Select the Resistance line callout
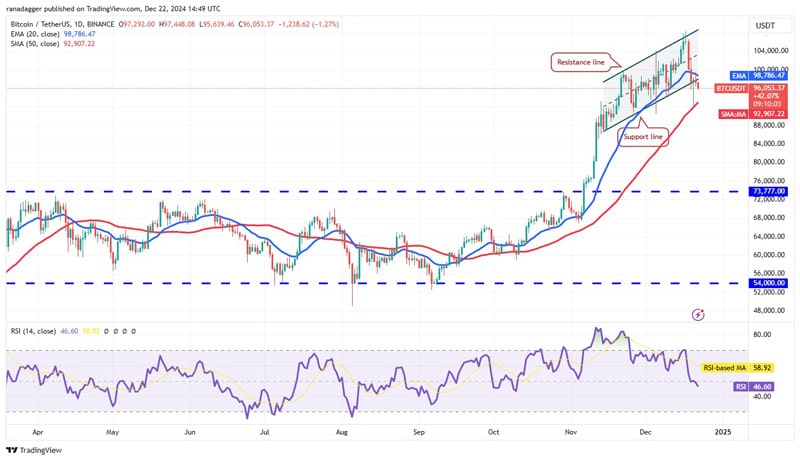 point(581,62)
